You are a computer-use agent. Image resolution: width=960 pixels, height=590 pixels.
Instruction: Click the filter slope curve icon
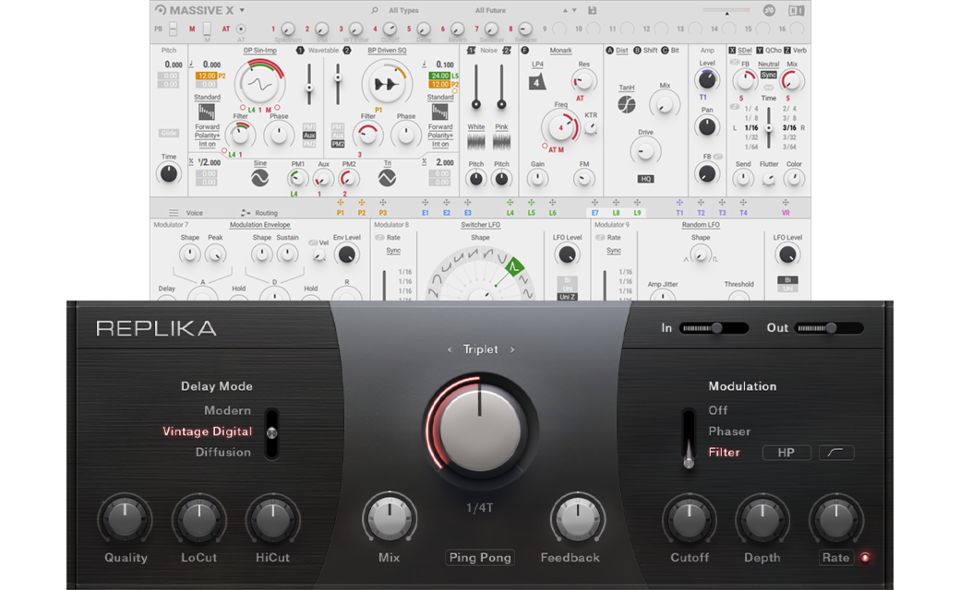pos(836,453)
